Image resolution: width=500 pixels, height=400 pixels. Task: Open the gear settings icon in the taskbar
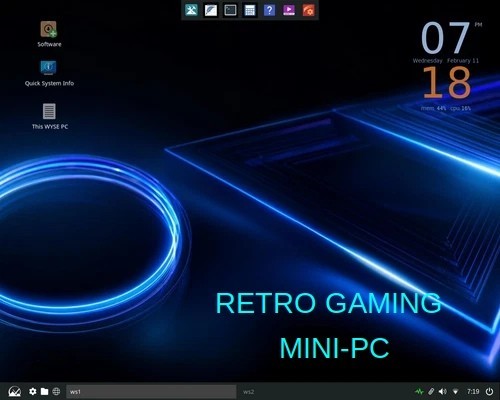[x=33, y=391]
